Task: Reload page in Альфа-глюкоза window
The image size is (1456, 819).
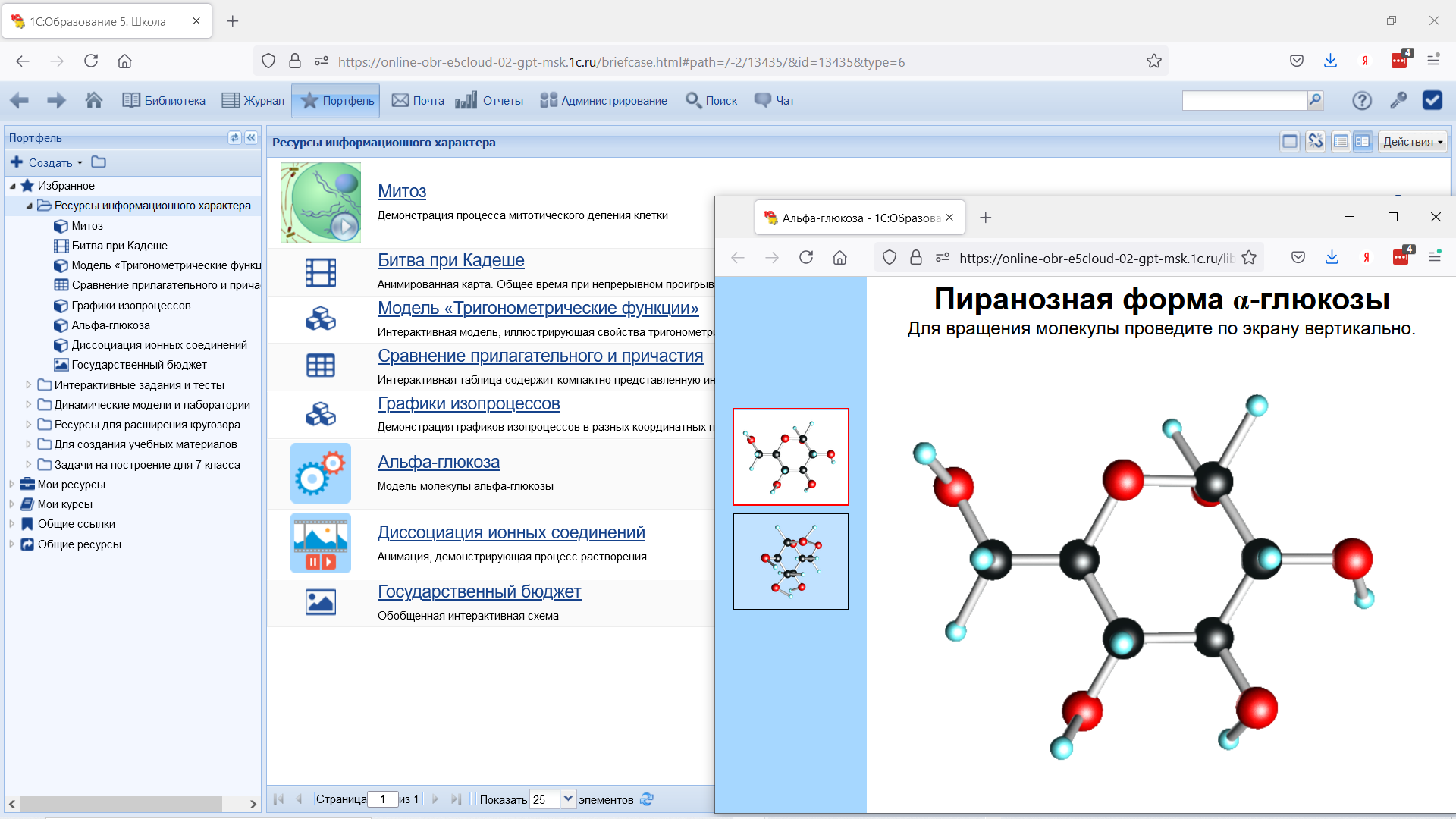Action: (806, 257)
